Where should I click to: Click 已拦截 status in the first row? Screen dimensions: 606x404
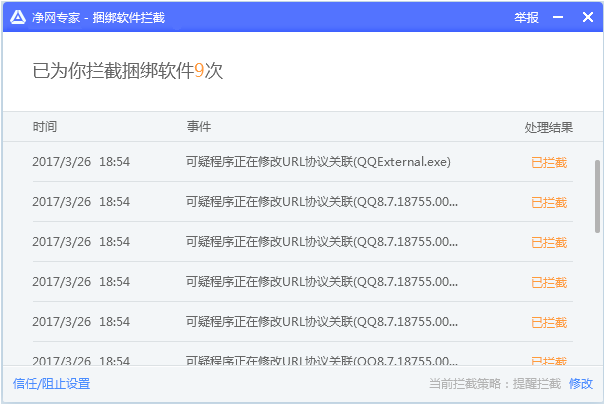point(548,162)
